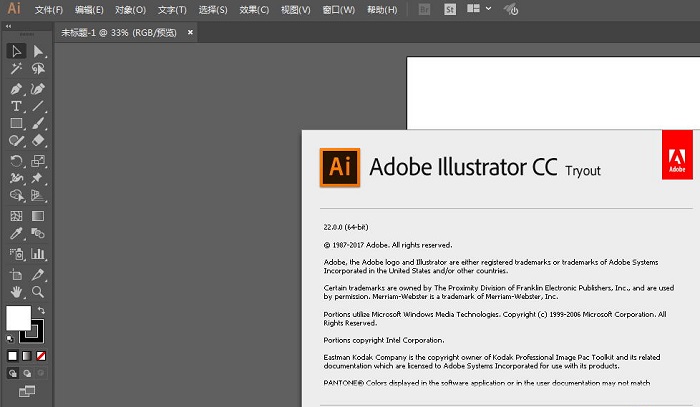
Task: Select the Eraser tool
Action: click(38, 141)
